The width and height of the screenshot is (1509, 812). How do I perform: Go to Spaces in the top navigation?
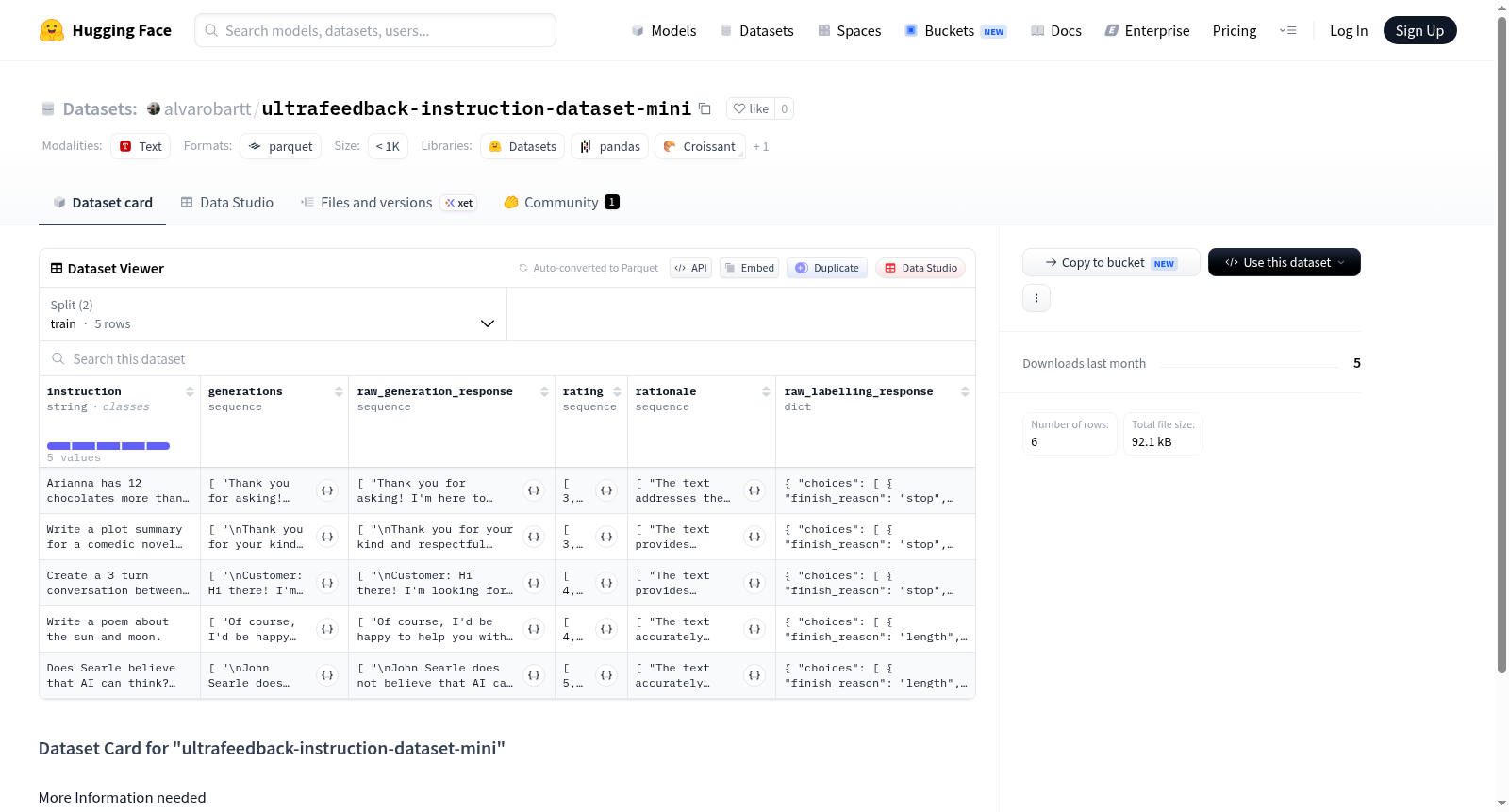(x=849, y=30)
